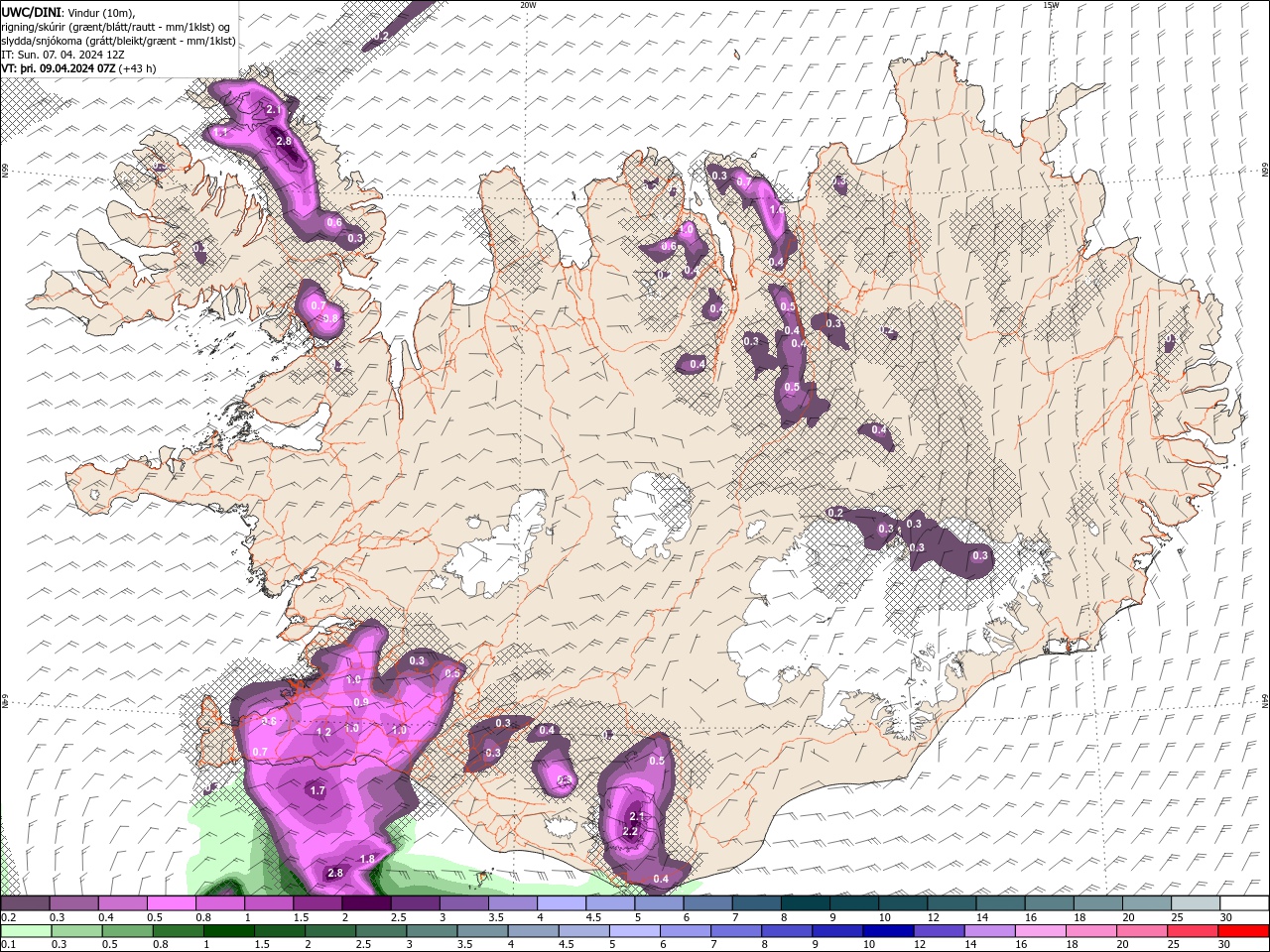Pick the medium green 0.5 swatch, bottom legend
The height and width of the screenshot is (952, 1270).
(x=126, y=931)
